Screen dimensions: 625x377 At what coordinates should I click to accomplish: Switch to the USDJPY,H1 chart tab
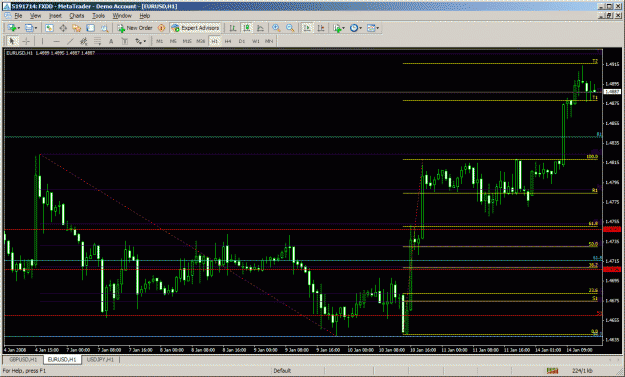(100, 359)
